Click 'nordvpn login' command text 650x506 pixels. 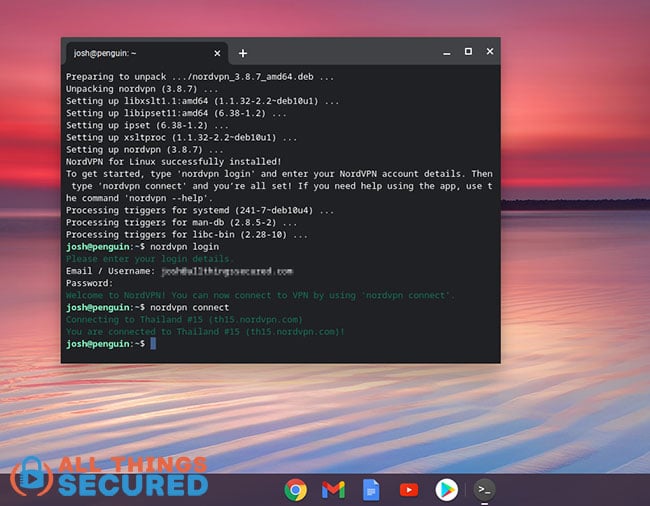[x=184, y=247]
